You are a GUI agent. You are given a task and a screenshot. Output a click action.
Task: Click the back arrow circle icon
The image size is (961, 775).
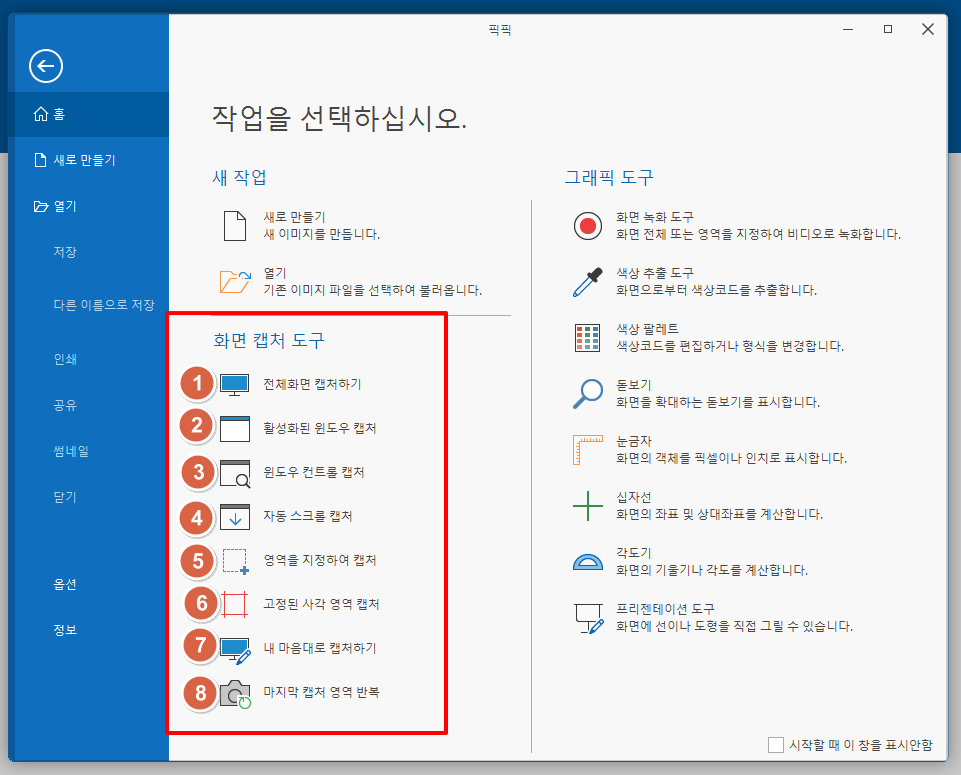tap(46, 66)
